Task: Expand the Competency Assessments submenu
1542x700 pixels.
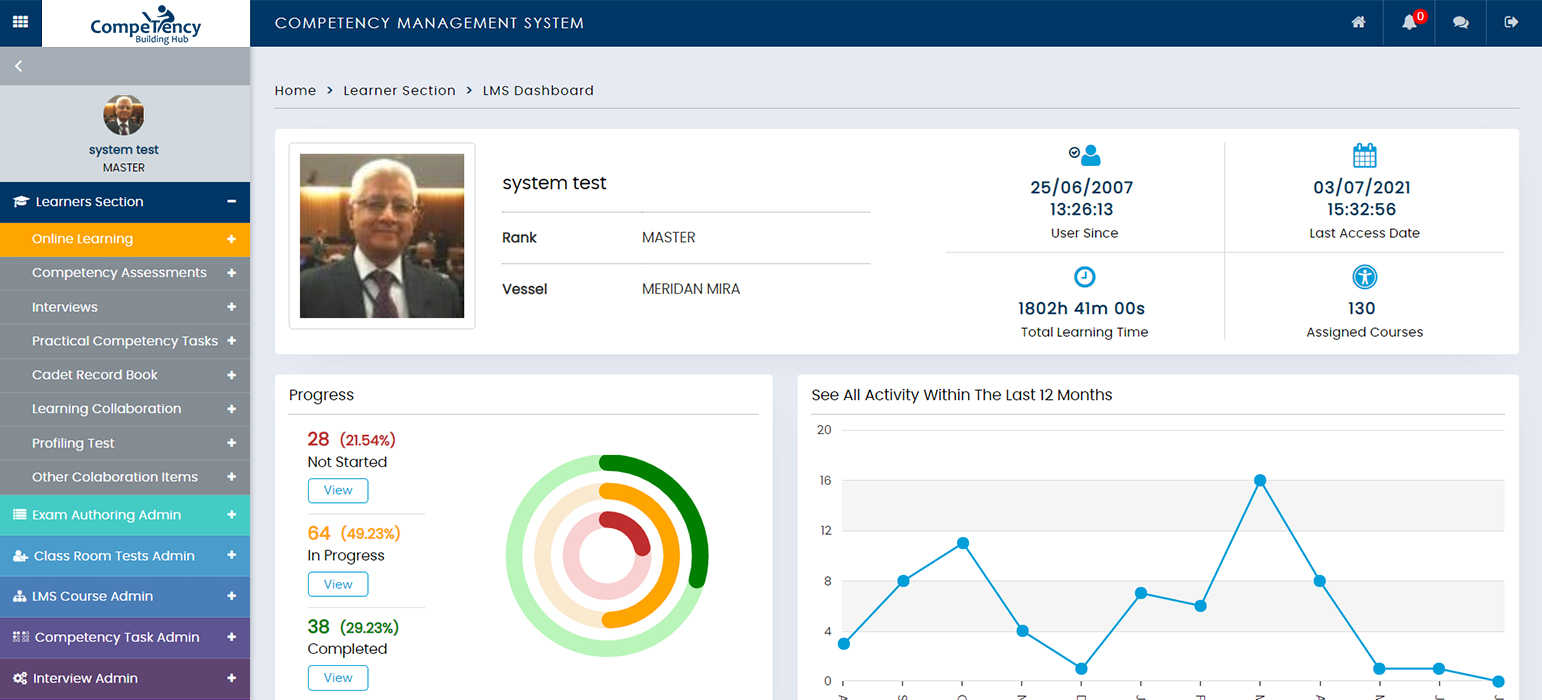Action: tap(231, 273)
